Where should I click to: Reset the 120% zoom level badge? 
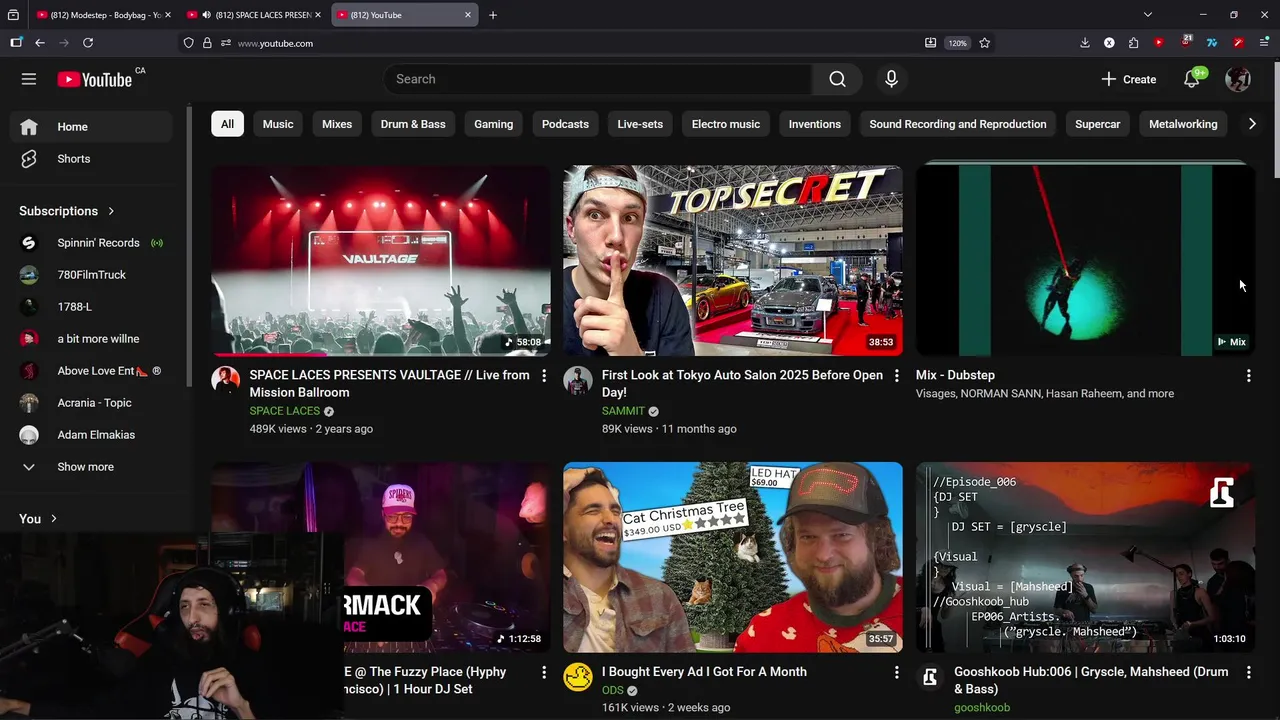point(958,43)
